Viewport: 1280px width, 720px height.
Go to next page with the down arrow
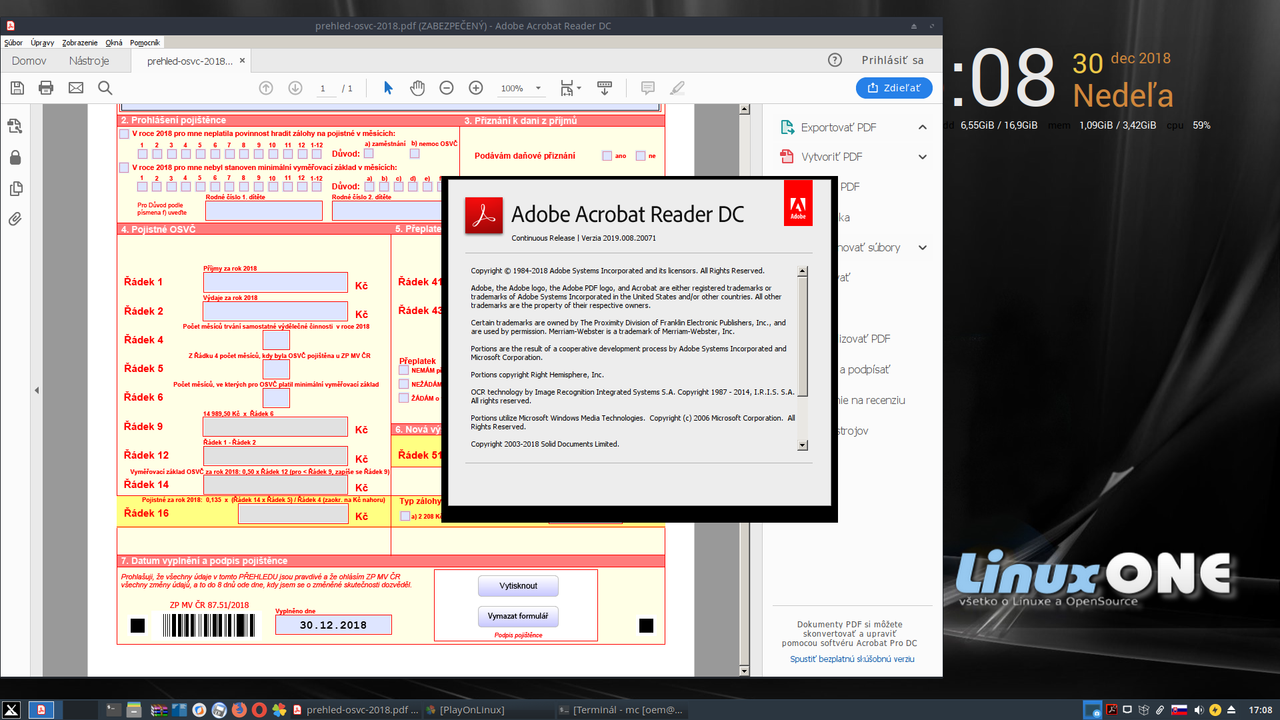(x=295, y=88)
